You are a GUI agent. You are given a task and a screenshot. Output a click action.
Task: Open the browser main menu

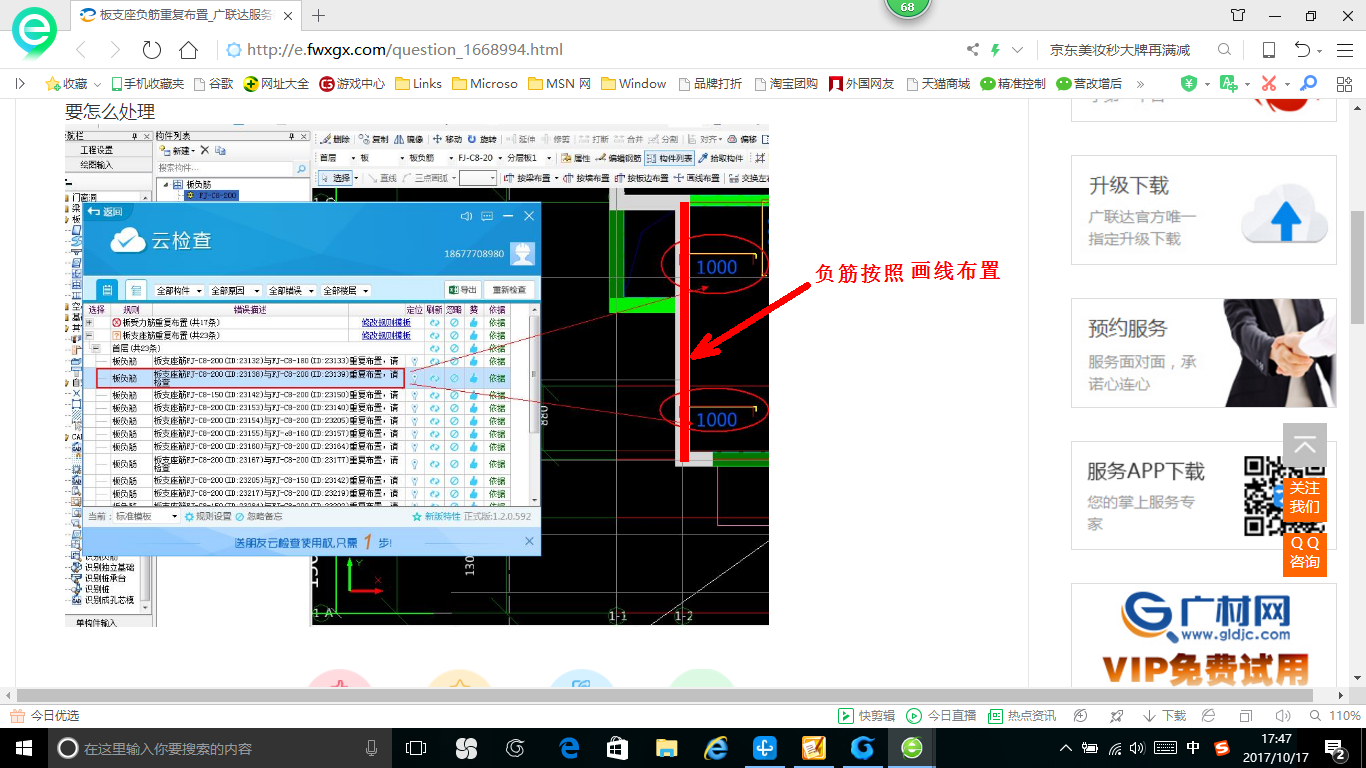pyautogui.click(x=1343, y=50)
